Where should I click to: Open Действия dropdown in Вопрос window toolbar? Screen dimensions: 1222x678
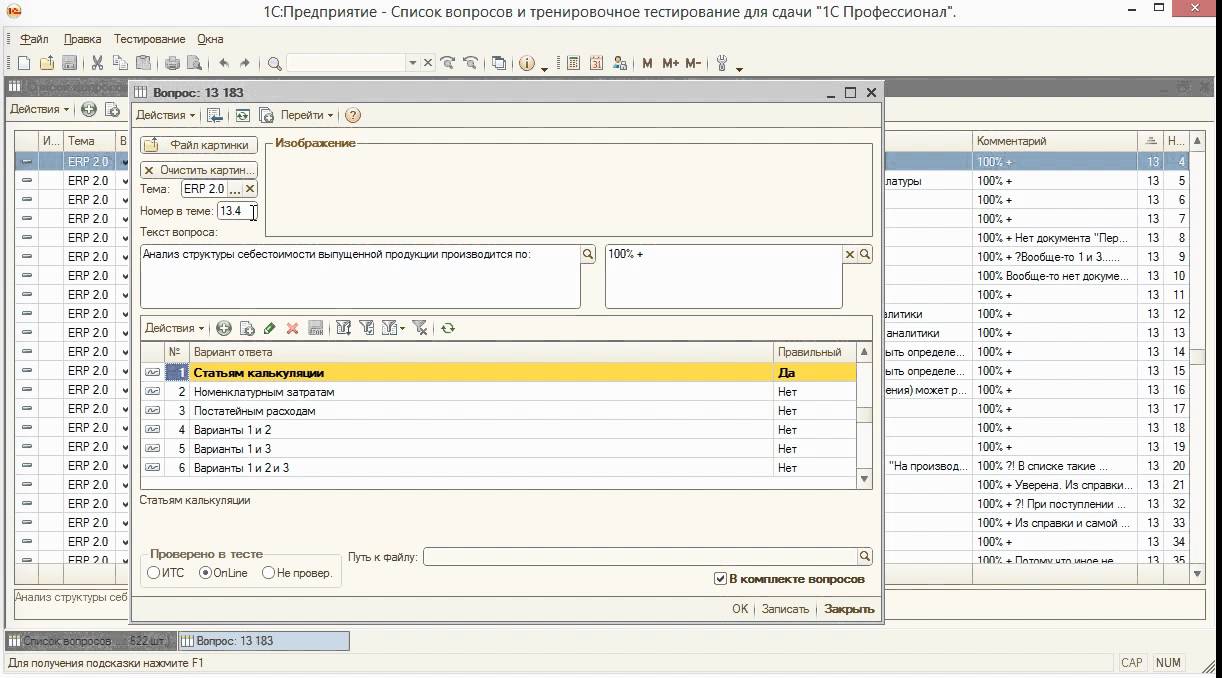point(165,115)
